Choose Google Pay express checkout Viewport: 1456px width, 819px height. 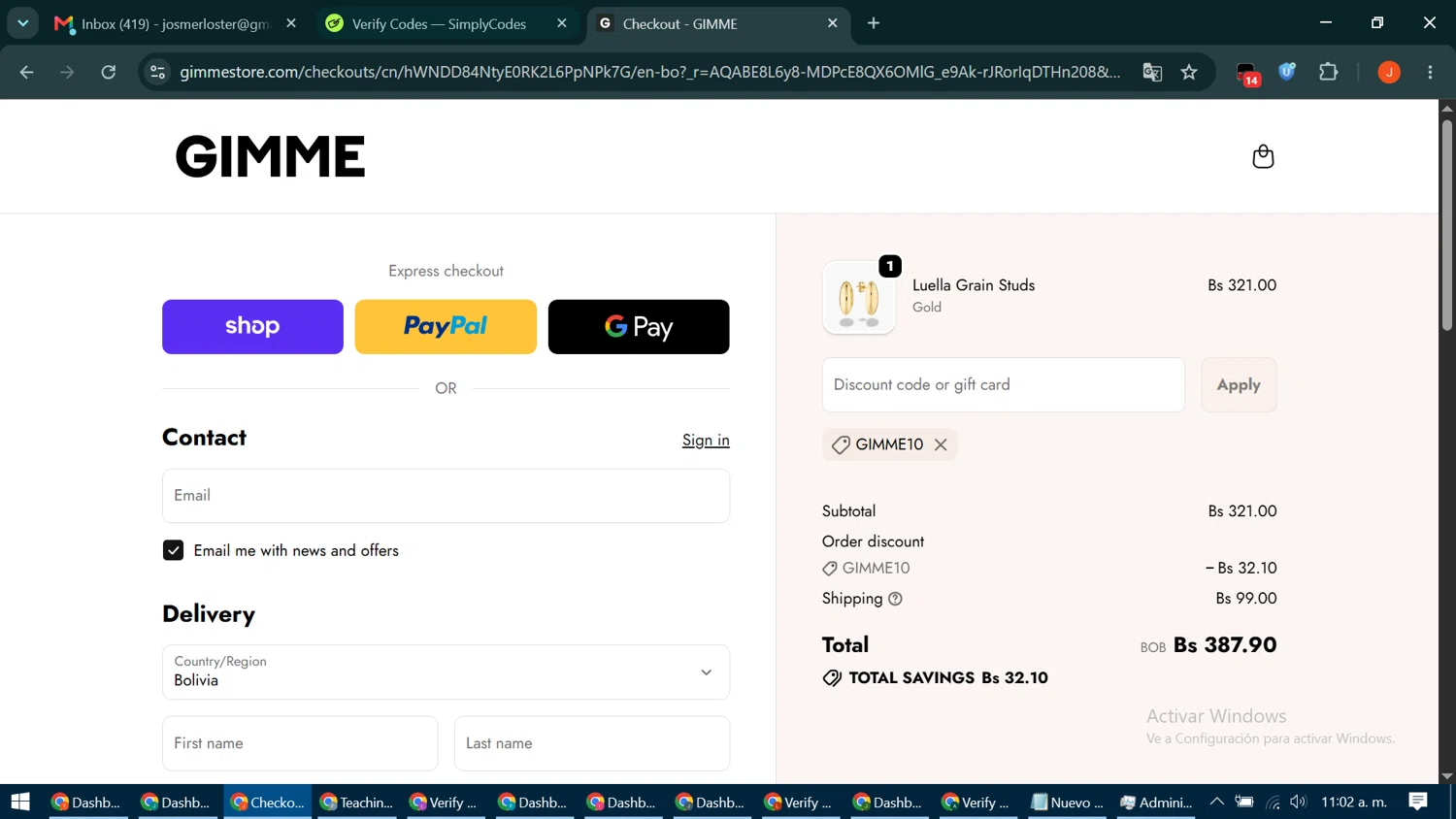639,327
